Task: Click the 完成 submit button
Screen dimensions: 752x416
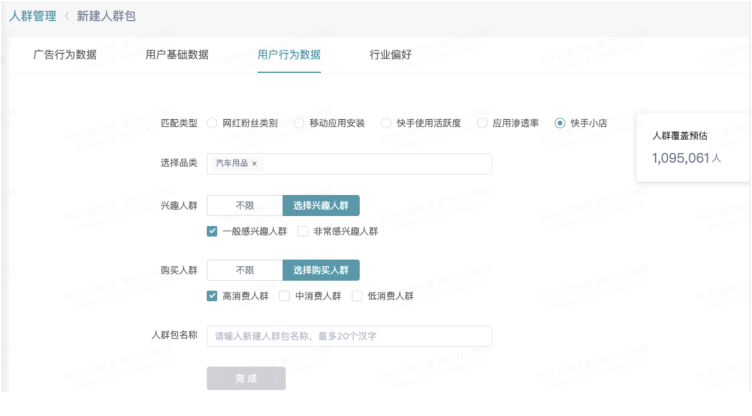Action: point(246,379)
